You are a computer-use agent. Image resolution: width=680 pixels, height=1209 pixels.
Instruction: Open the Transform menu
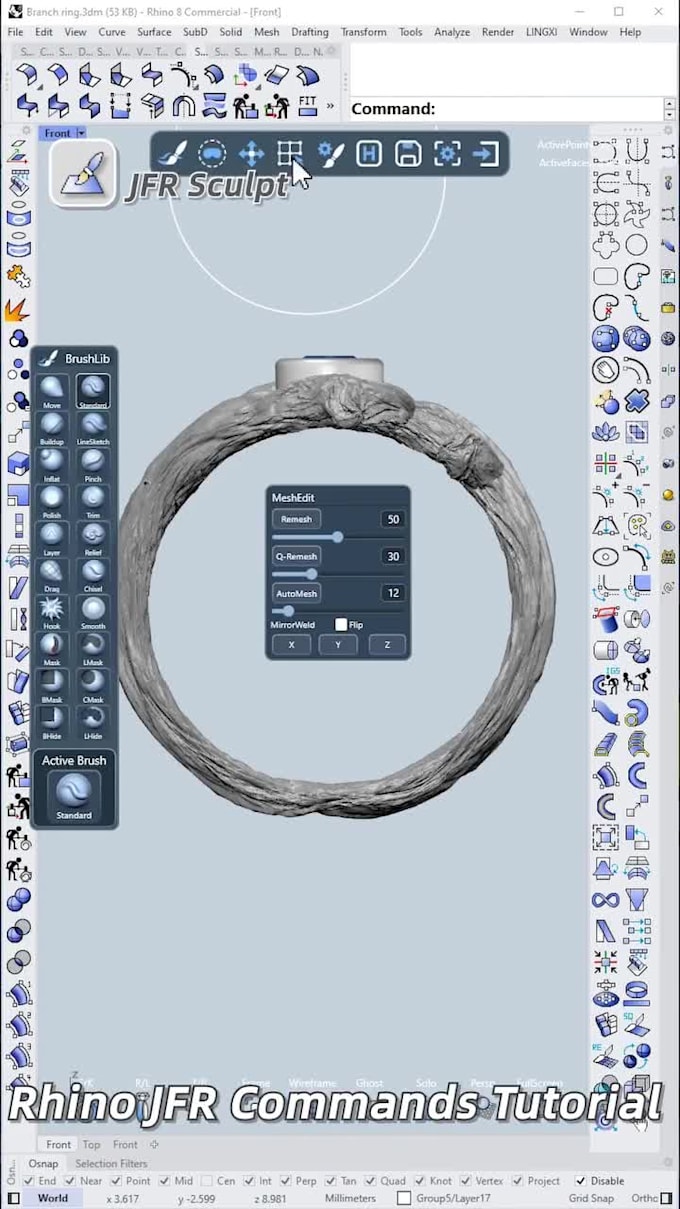pyautogui.click(x=363, y=32)
